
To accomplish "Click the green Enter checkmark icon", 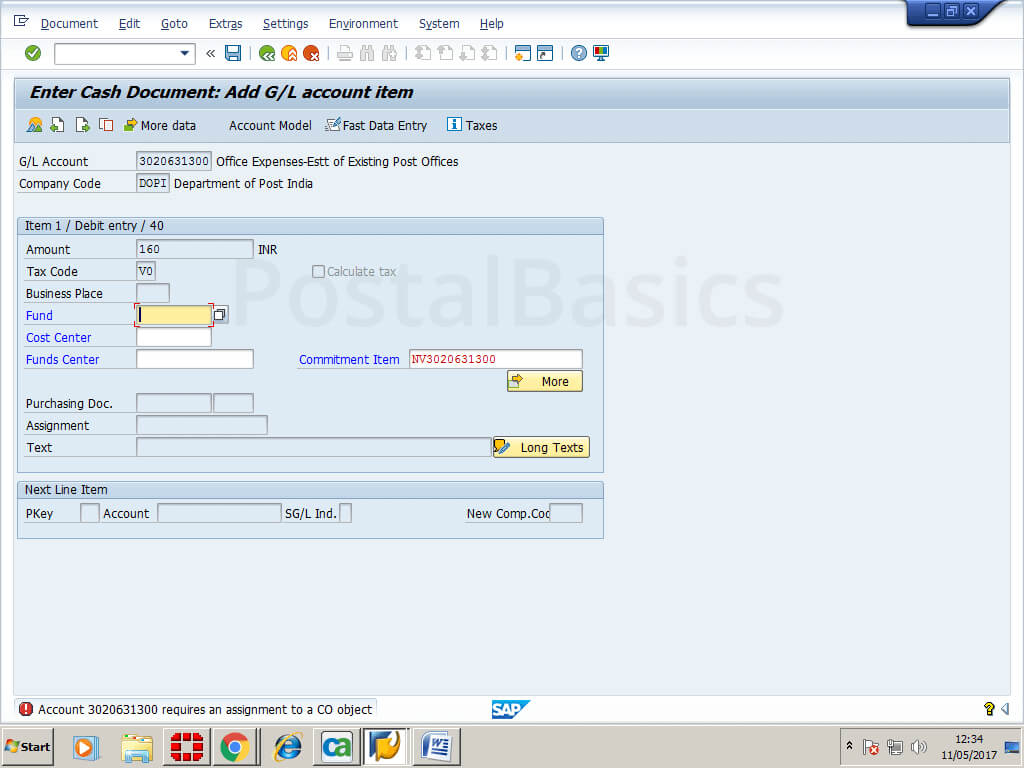I will click(x=33, y=53).
